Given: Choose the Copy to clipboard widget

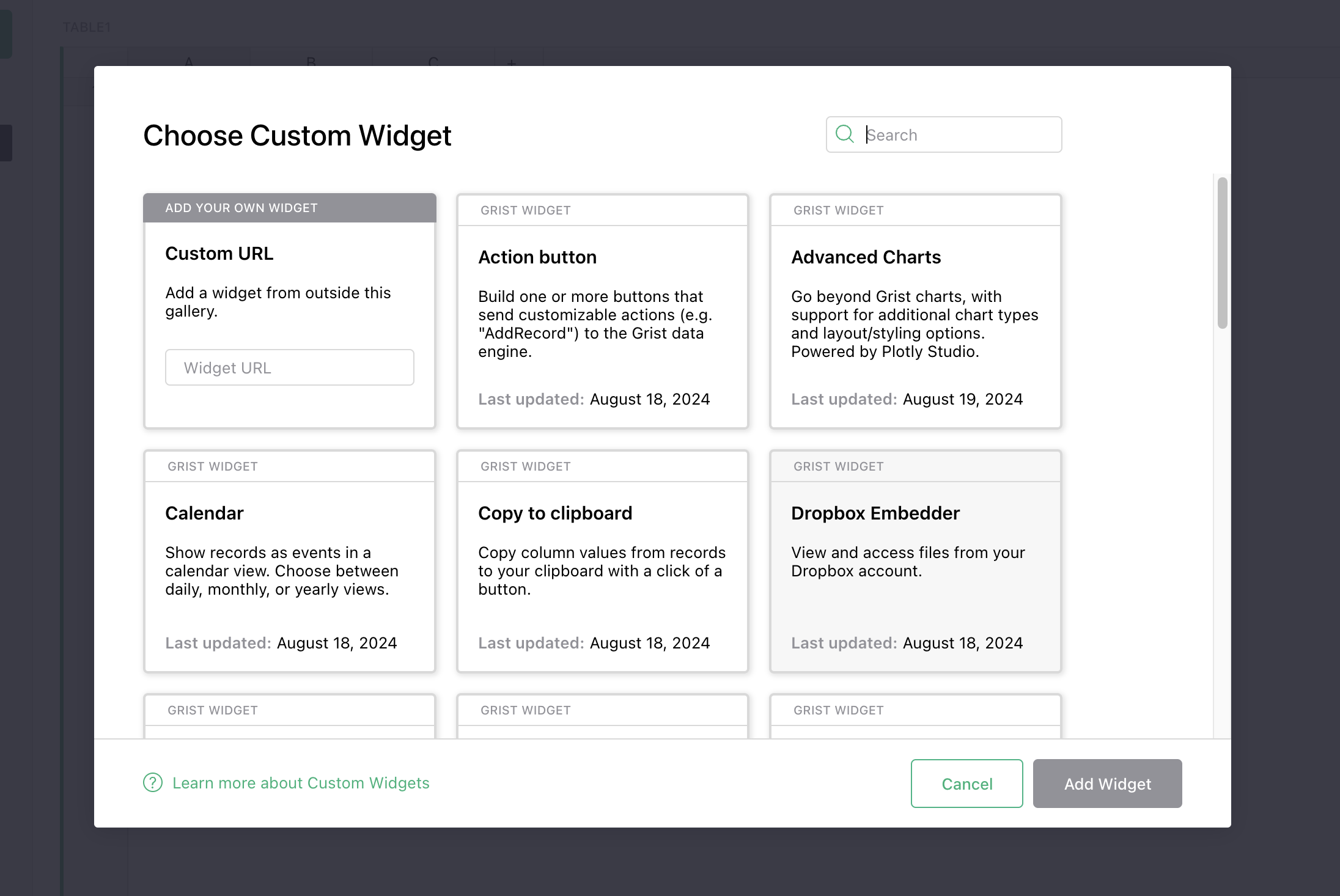Looking at the screenshot, I should pyautogui.click(x=602, y=562).
